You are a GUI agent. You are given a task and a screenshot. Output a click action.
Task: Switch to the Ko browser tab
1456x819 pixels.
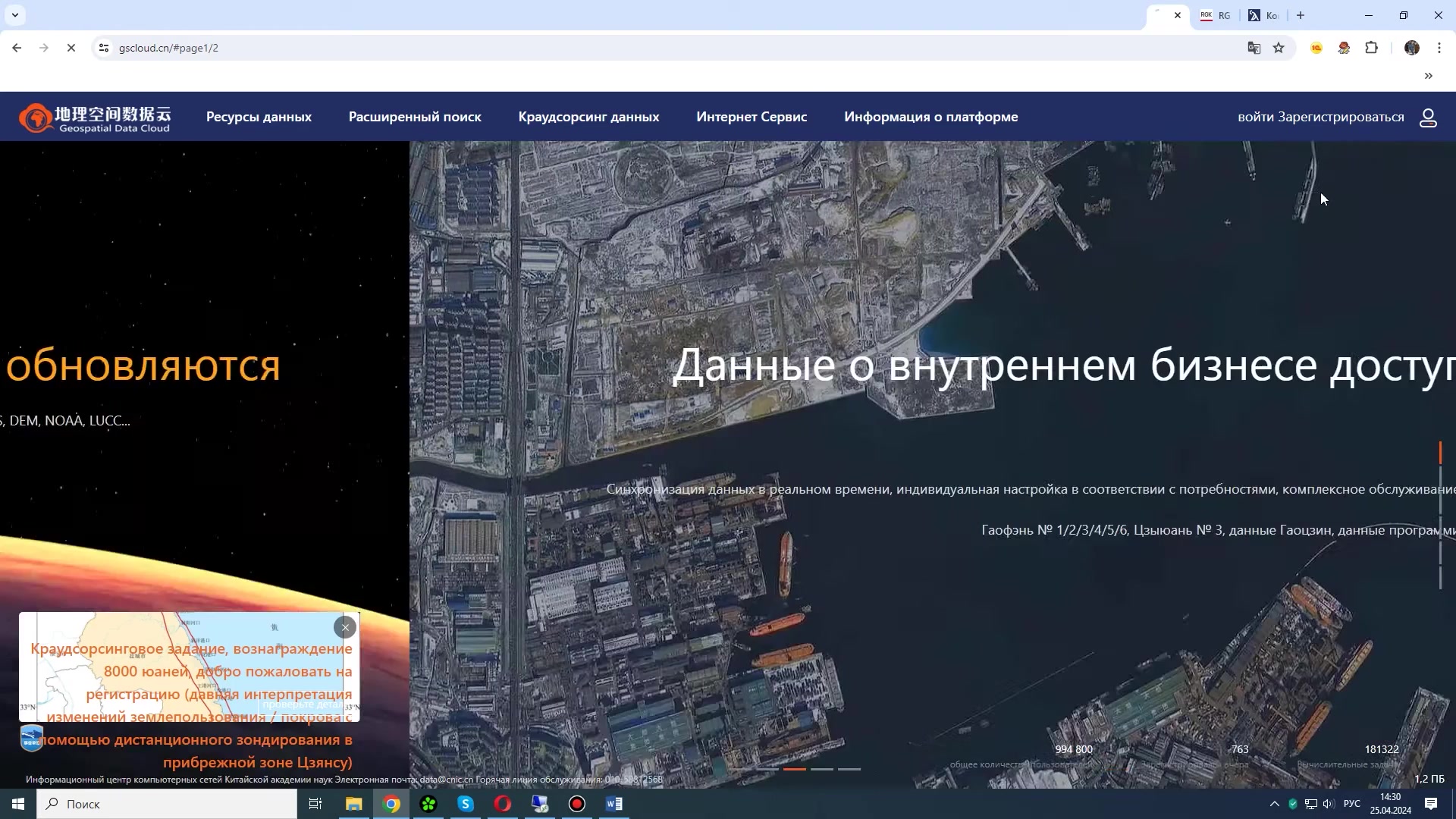point(1265,15)
